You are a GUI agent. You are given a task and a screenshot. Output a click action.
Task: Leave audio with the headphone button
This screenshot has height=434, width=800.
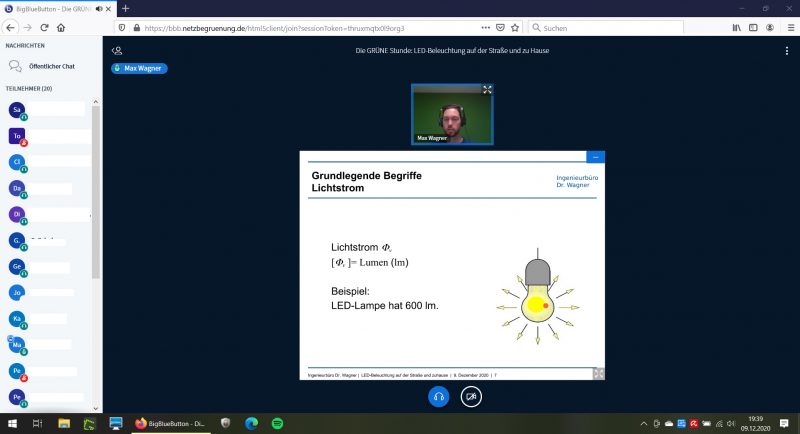[438, 396]
